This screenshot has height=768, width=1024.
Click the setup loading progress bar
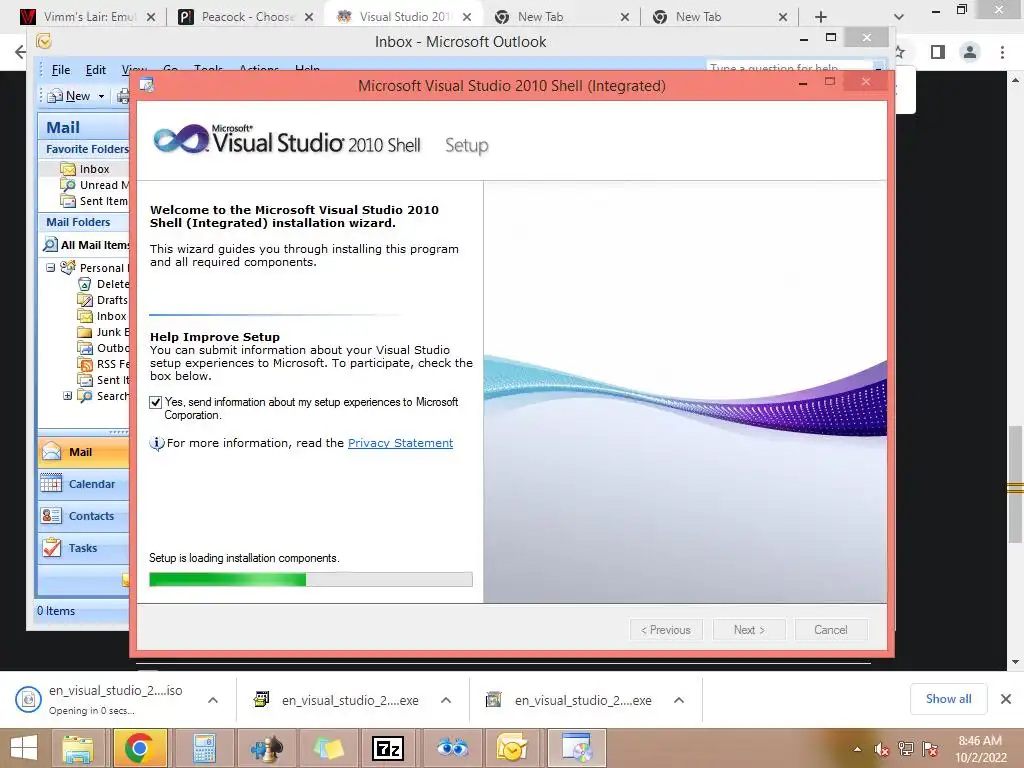tap(311, 579)
